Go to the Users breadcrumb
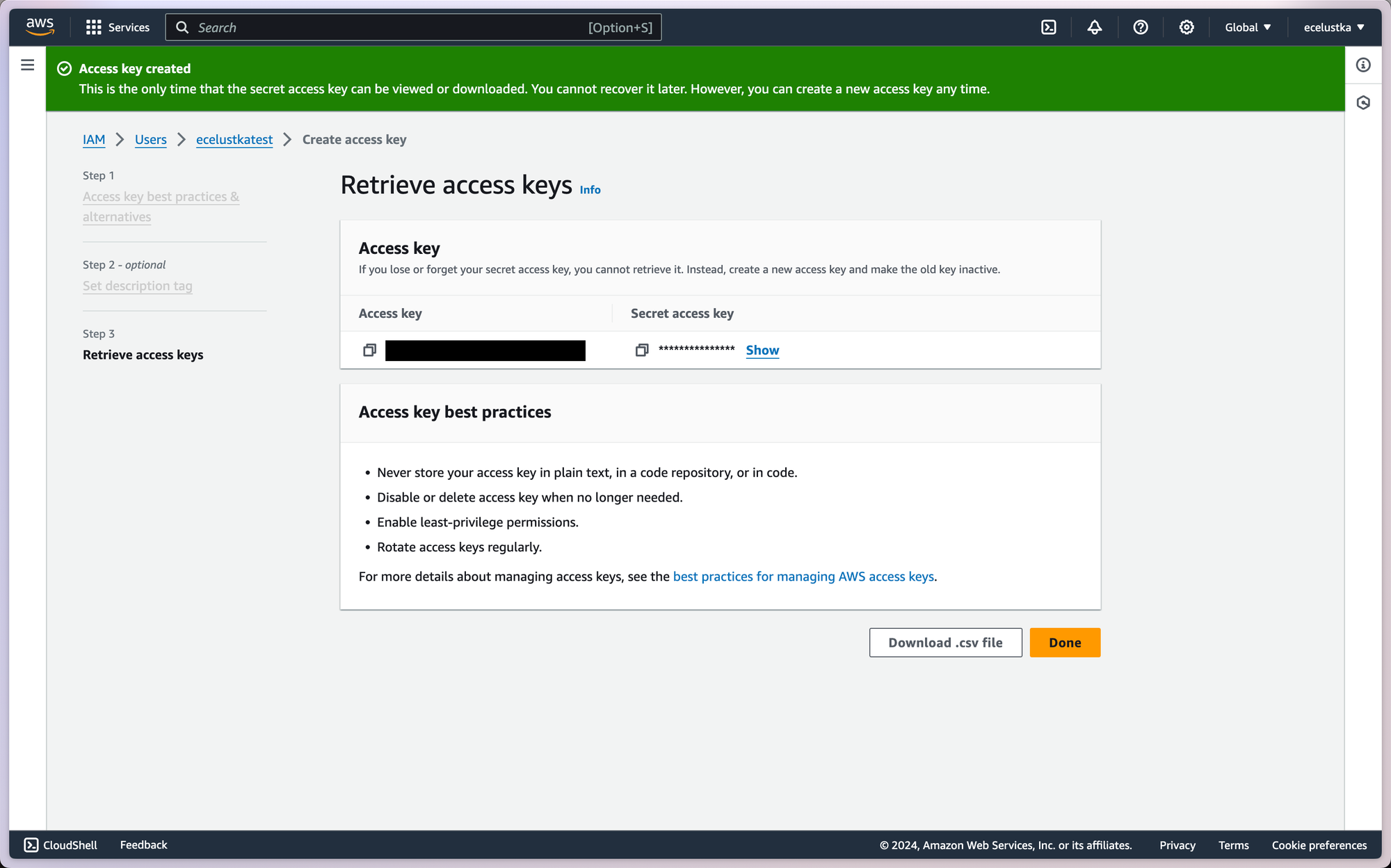Image resolution: width=1391 pixels, height=868 pixels. click(x=150, y=140)
